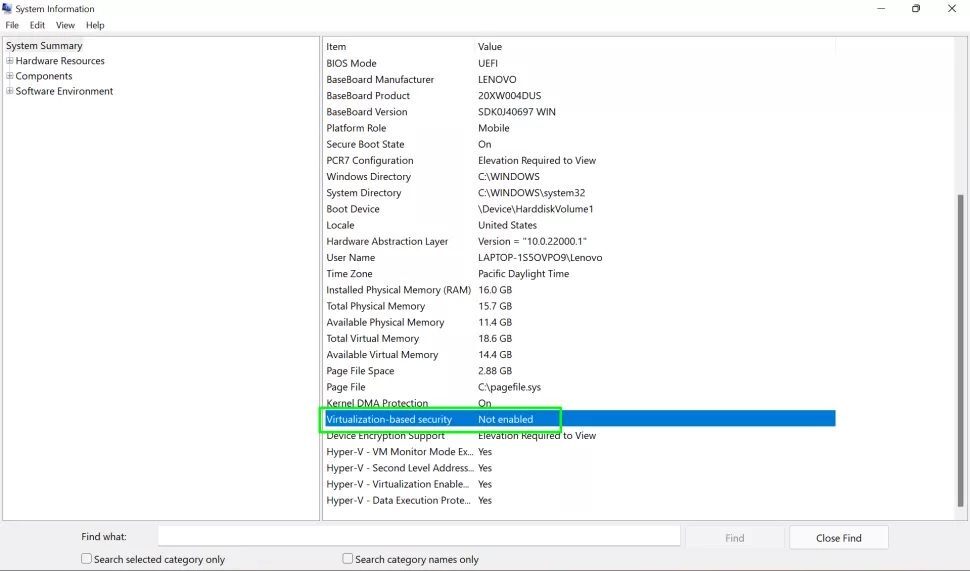Viewport: 970px width, 571px height.
Task: Open the File menu
Action: [12, 25]
